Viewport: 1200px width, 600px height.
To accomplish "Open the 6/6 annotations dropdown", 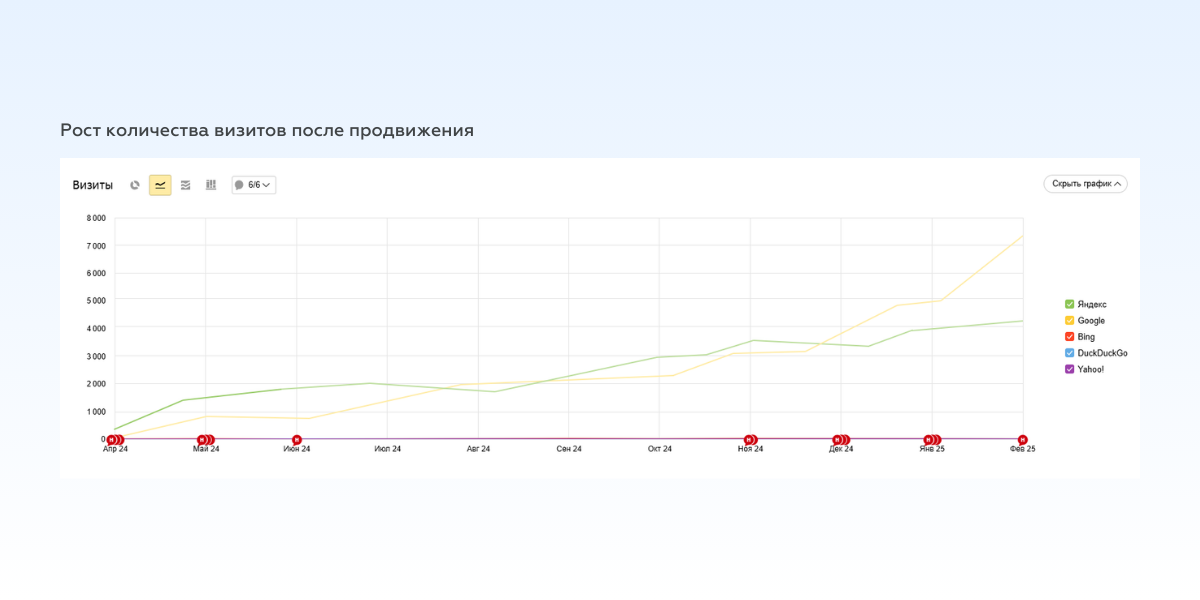I will (x=254, y=185).
